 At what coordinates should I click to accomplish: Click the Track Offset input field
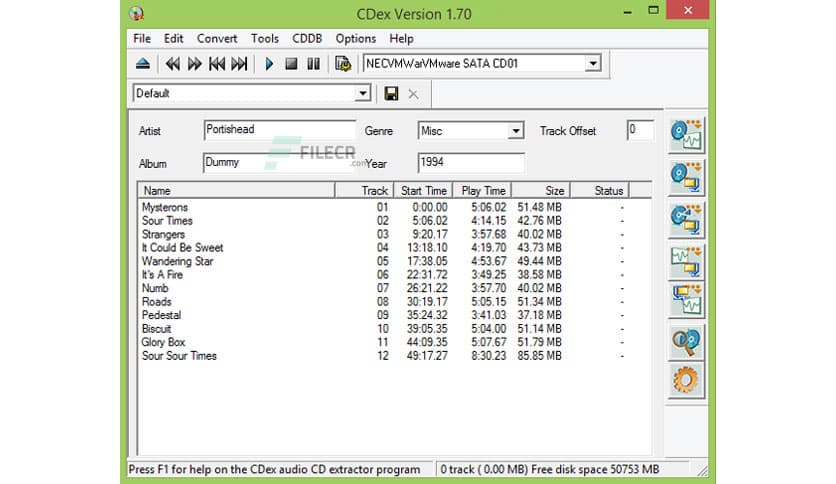click(640, 130)
